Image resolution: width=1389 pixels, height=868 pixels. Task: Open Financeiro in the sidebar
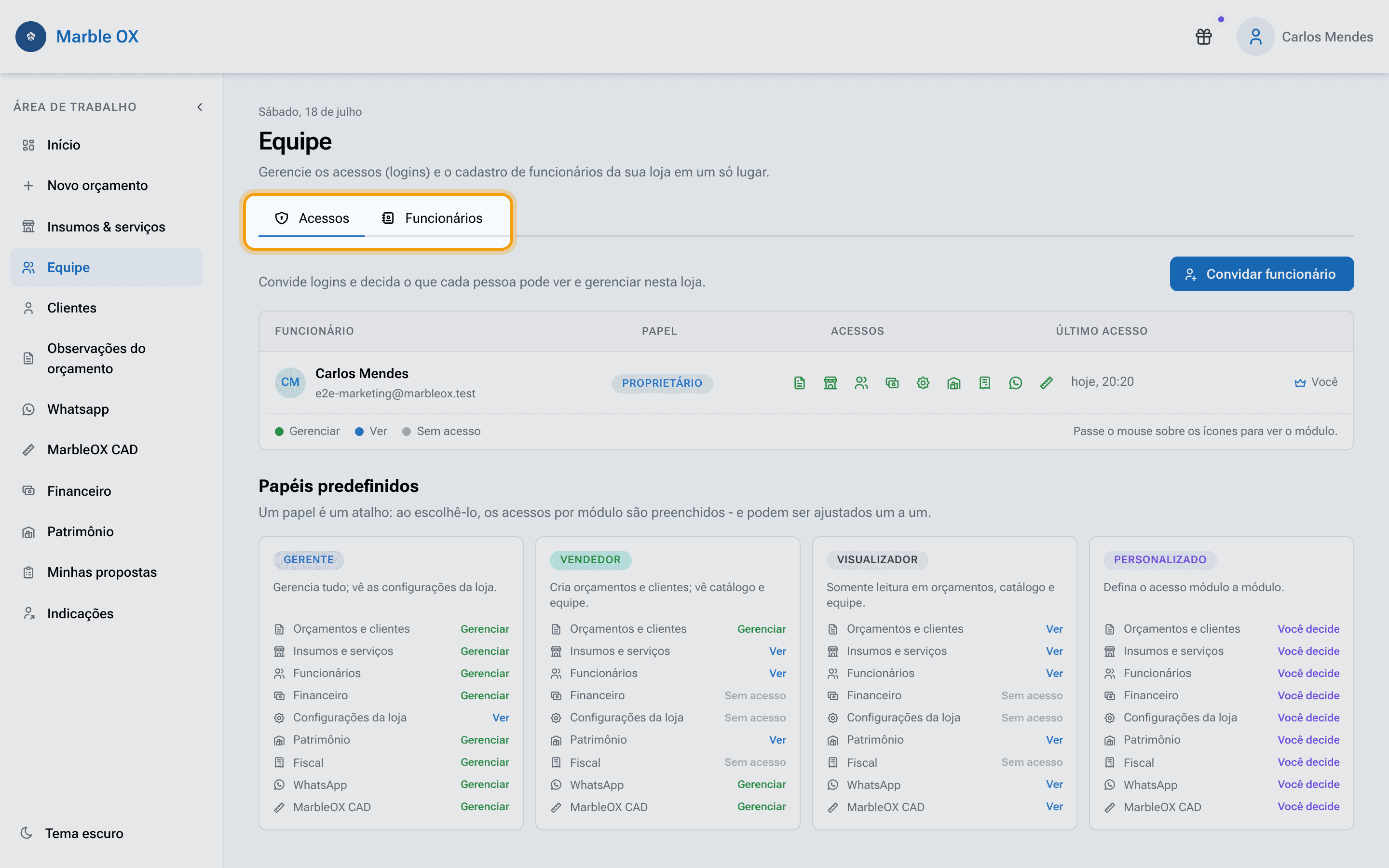tap(106, 491)
